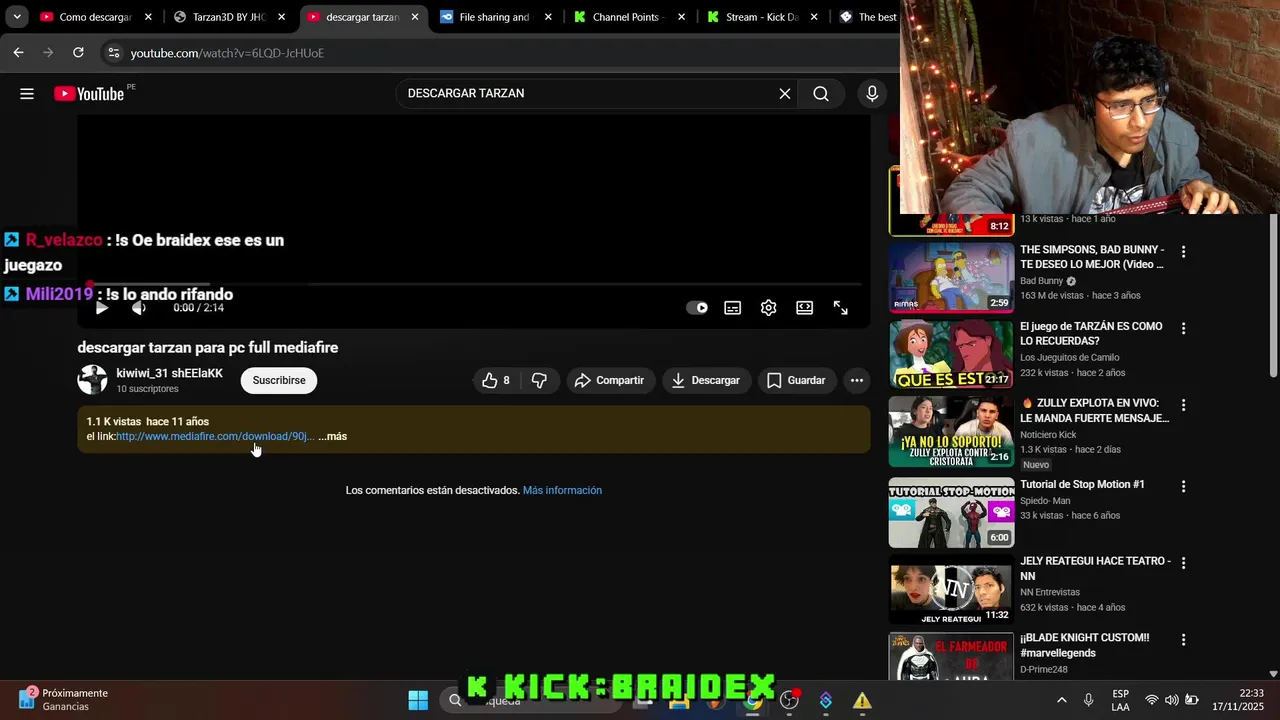
Task: Open ZULLY EXPLOTA EN VIVO thumbnail
Action: click(951, 431)
